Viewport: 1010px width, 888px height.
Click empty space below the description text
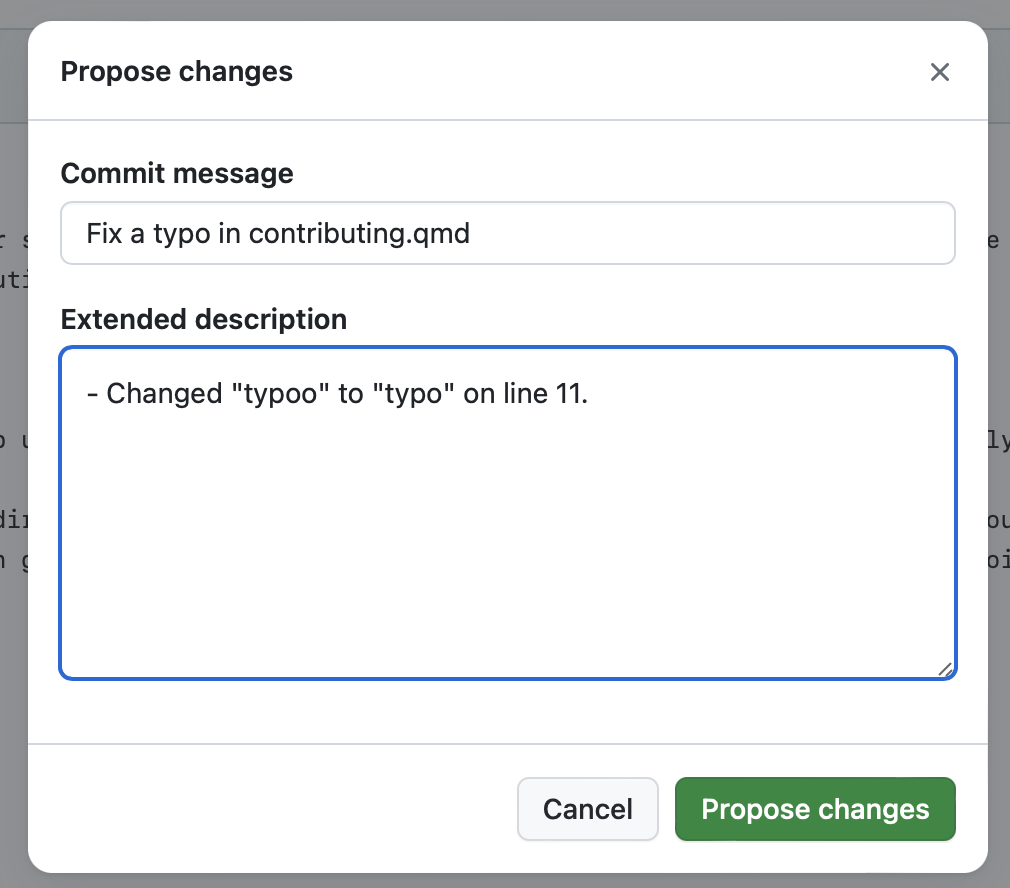508,547
